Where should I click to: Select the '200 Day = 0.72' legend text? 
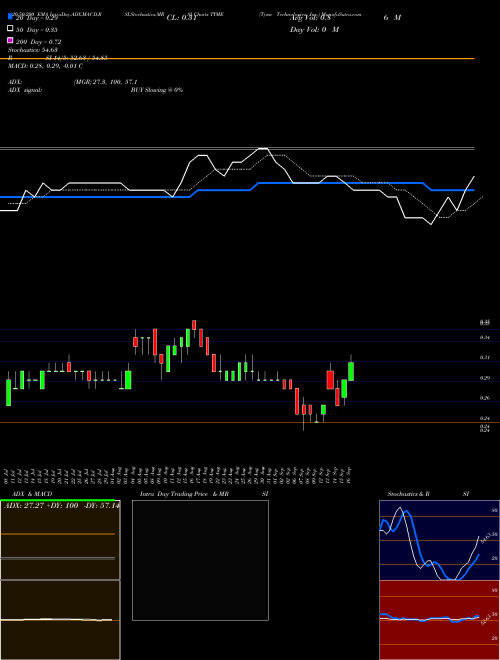39,42
